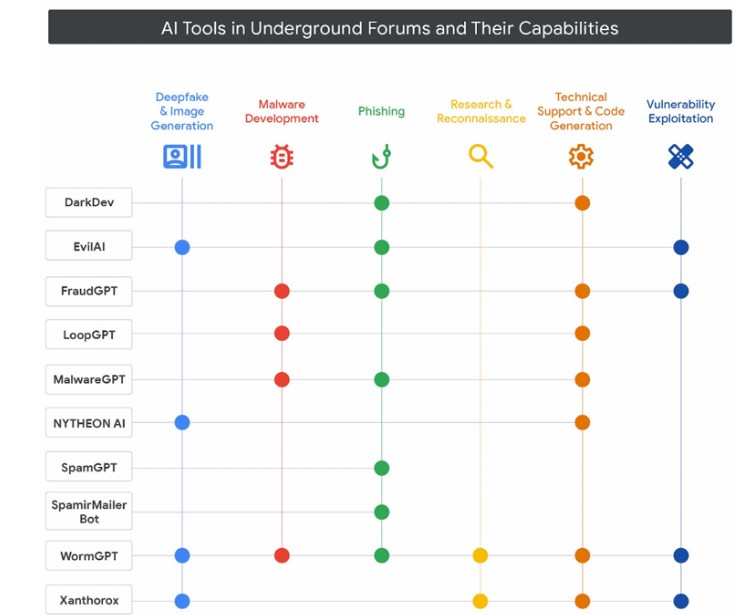Click FraudGPT's dark blue Vulnerability Exploitation dot
The height and width of the screenshot is (615, 752).
pos(681,291)
